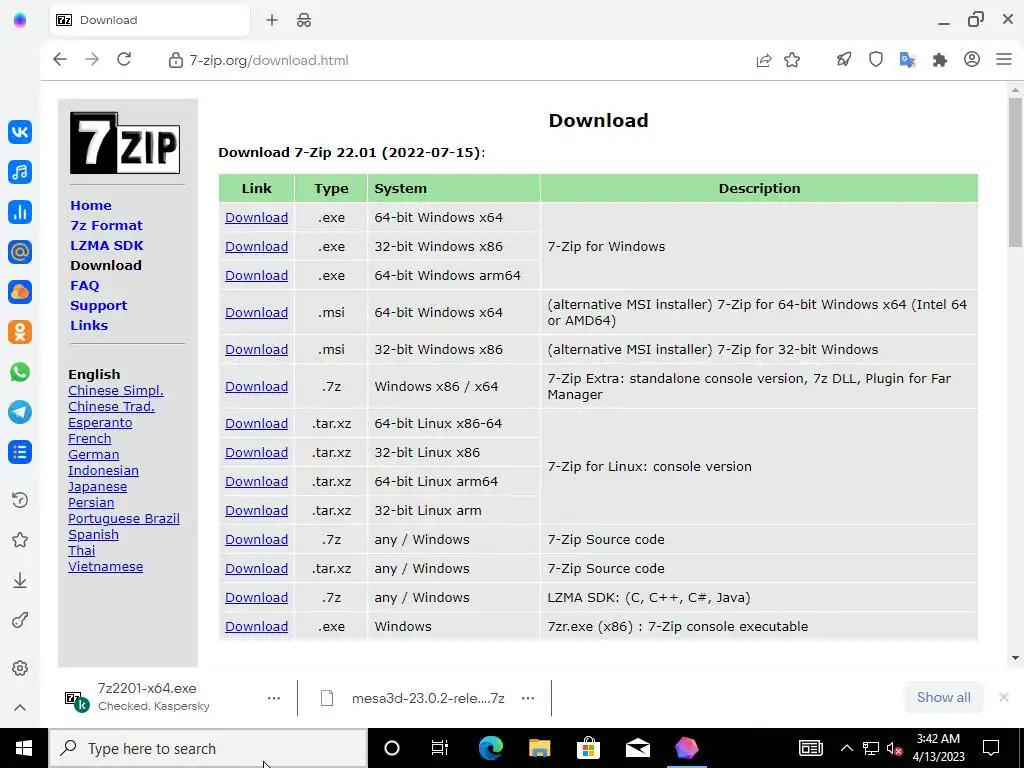
Task: Select the Download browser tab
Action: (x=150, y=20)
